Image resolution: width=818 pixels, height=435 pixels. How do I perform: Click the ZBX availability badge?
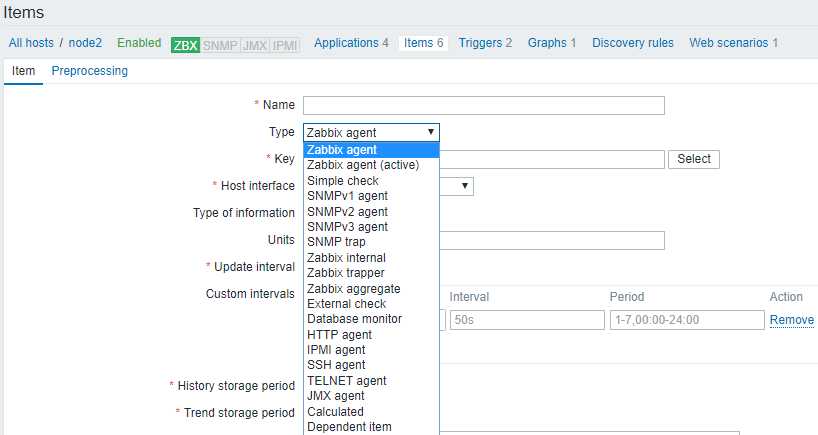click(x=185, y=45)
